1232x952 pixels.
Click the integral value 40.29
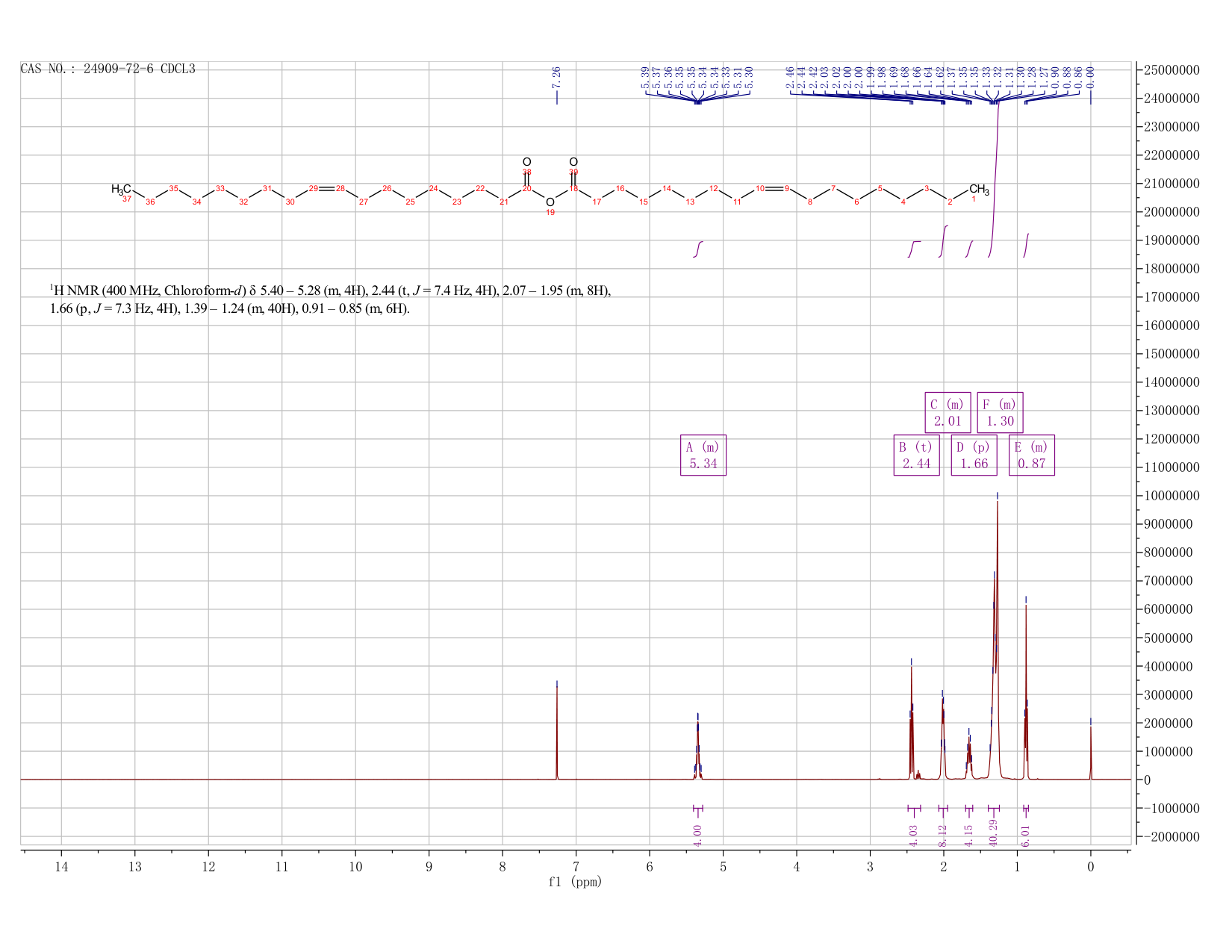(x=994, y=833)
